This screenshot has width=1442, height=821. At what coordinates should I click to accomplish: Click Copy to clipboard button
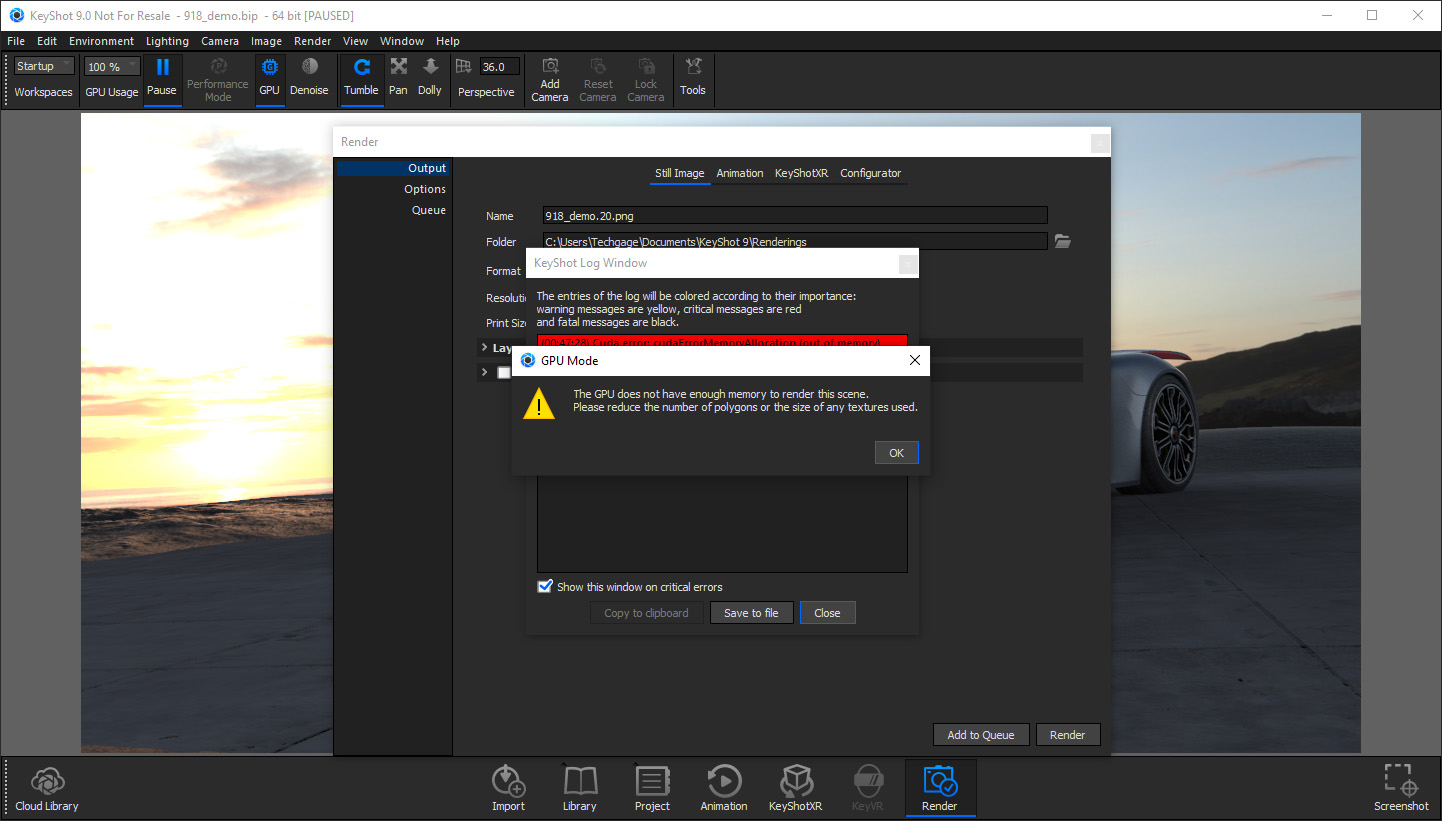coord(646,613)
